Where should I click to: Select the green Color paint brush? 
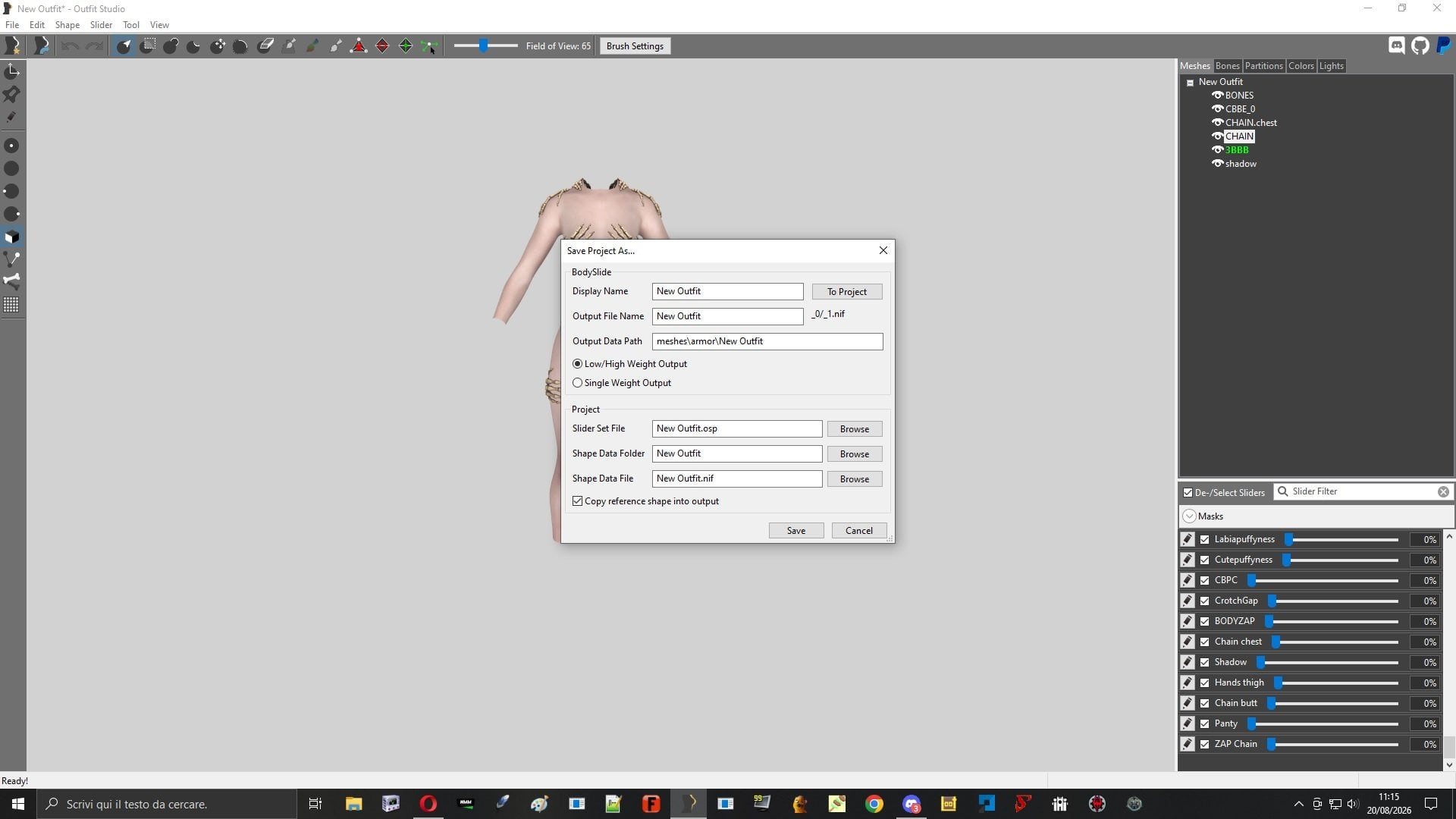312,46
